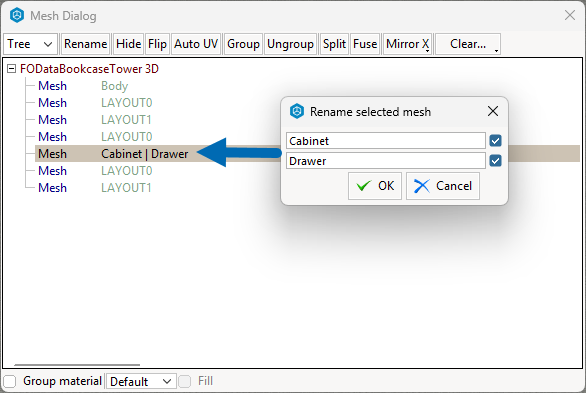Close the Rename selected mesh dialog
Image resolution: width=586 pixels, height=393 pixels.
click(x=493, y=111)
